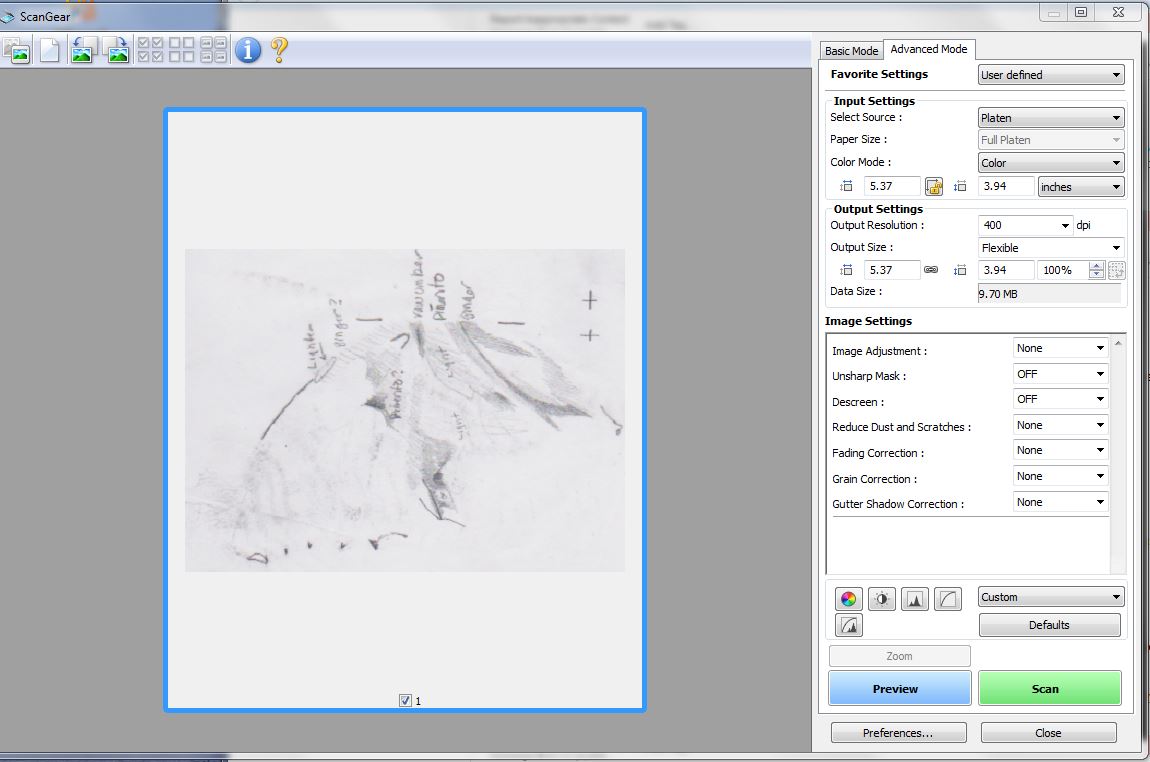Check all frames using the toolbar icon
Viewport: 1150px width, 762px height.
[148, 49]
